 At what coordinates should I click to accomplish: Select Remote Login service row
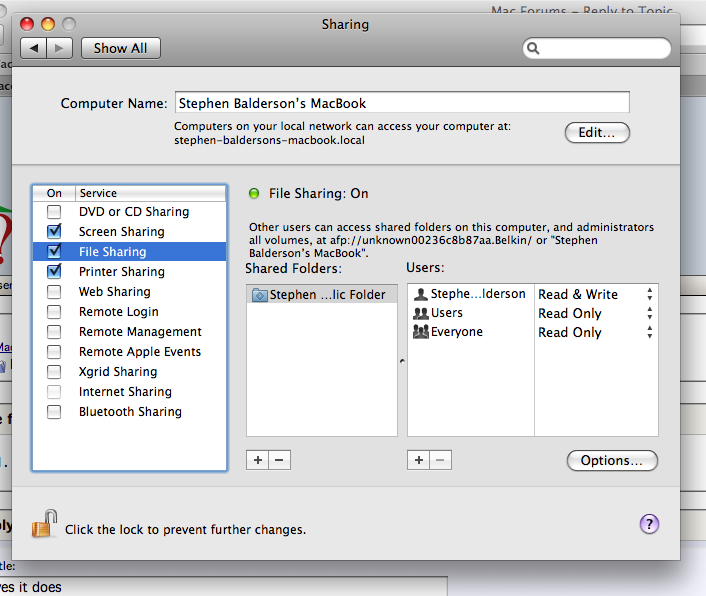129,312
